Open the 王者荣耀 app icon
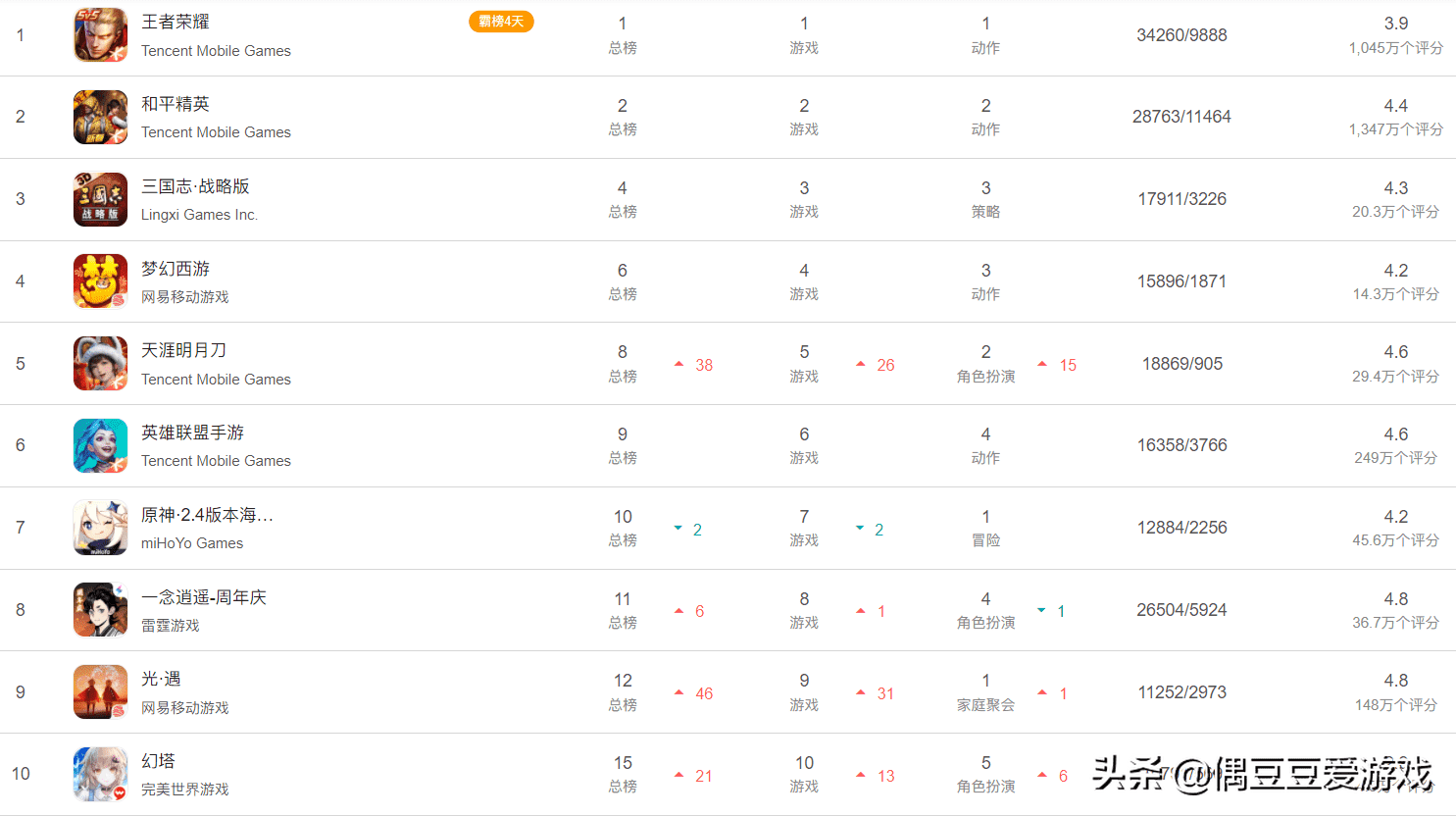Viewport: 1456px width, 816px height. 100,35
